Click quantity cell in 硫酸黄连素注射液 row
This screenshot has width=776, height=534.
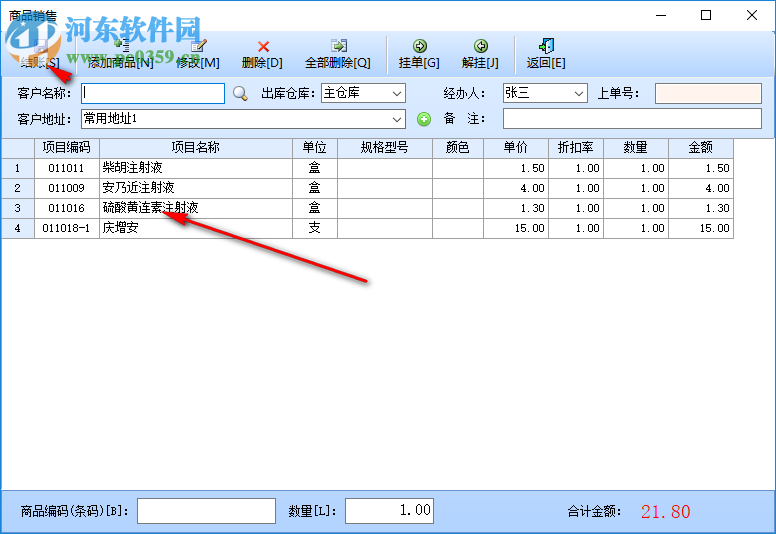tap(636, 208)
